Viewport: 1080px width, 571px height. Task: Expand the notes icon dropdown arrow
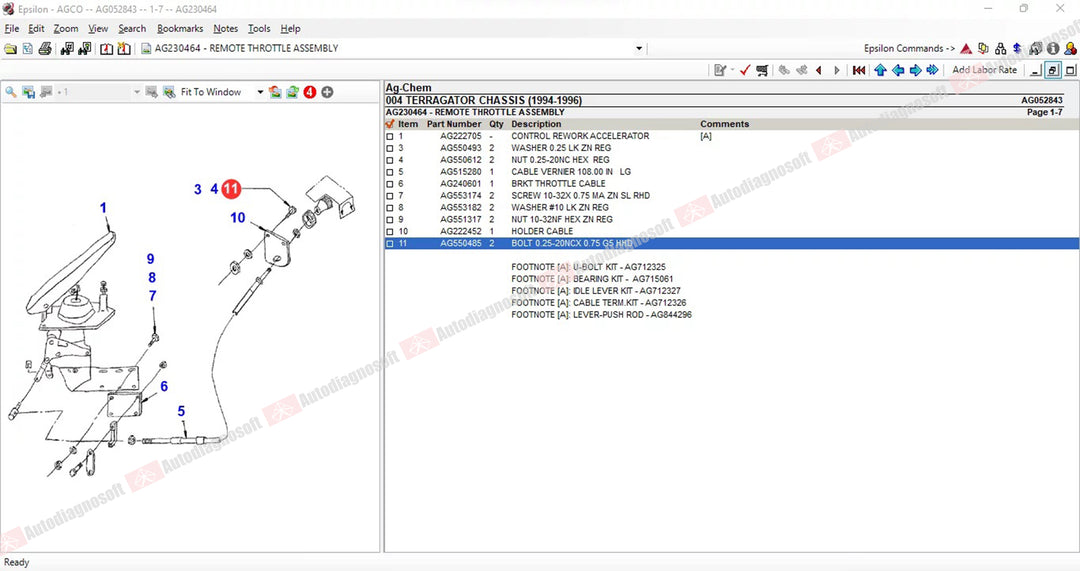731,70
